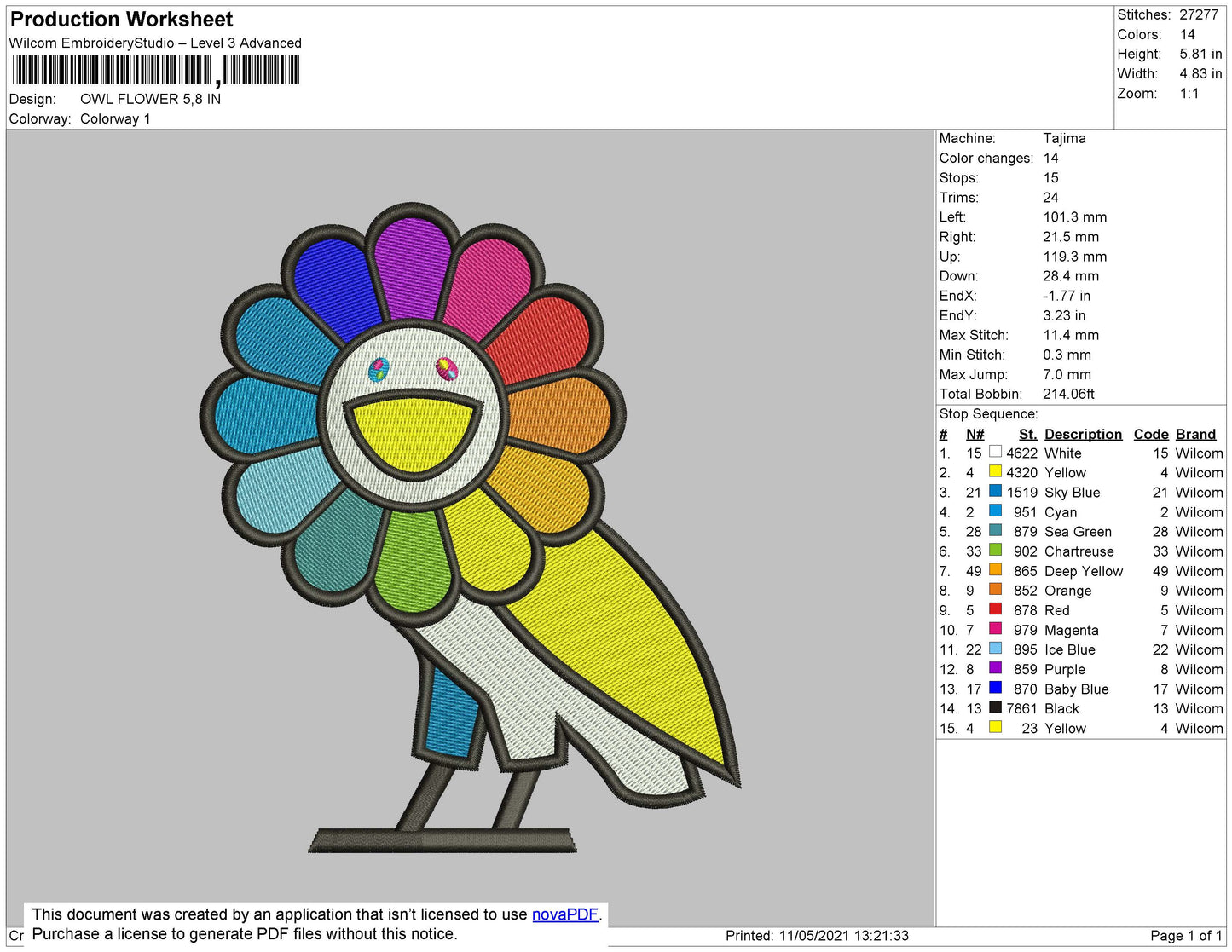1232x952 pixels.
Task: Click the "Sky Blue" description text
Action: pyautogui.click(x=1072, y=493)
